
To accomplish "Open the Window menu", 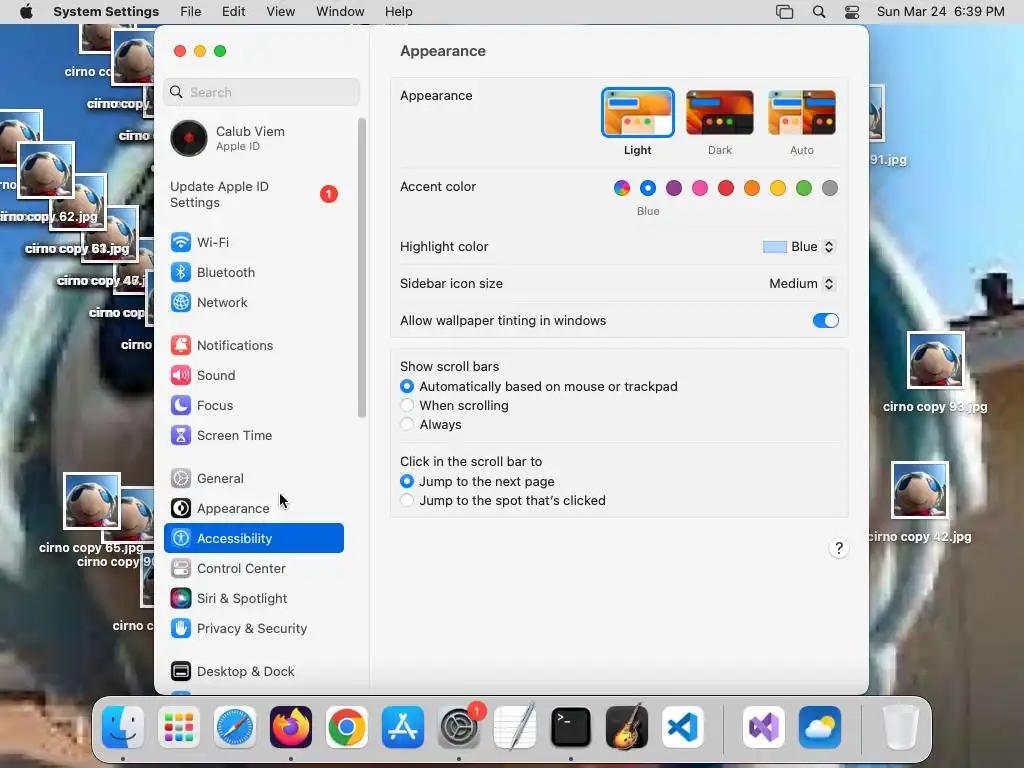I will tap(340, 12).
